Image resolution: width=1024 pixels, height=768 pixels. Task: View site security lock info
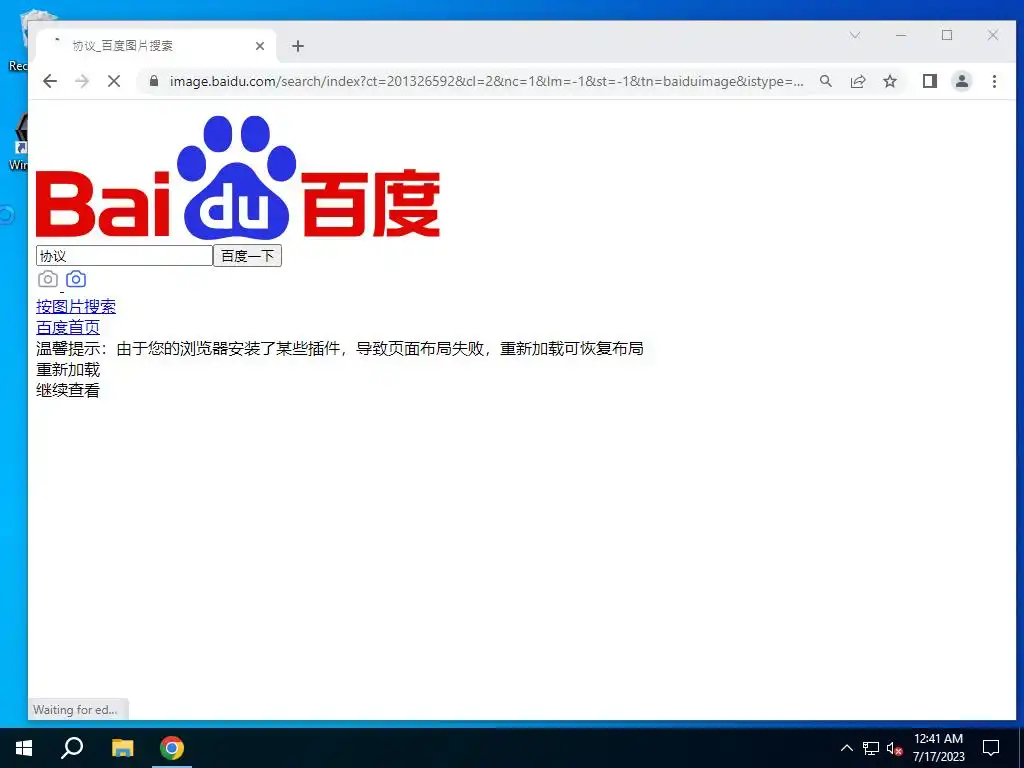[x=154, y=81]
